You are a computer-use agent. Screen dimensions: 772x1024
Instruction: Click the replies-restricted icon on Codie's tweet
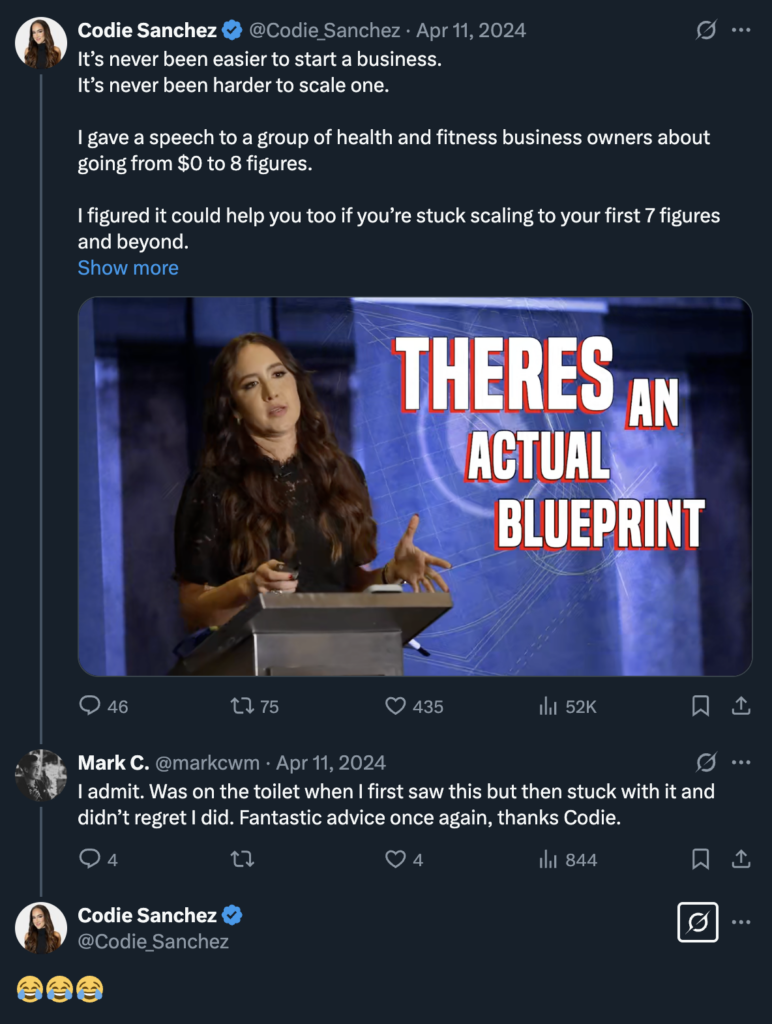[x=704, y=30]
